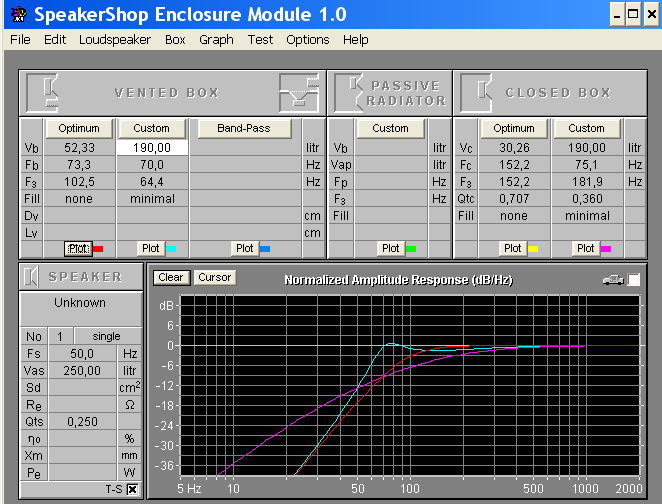Select vented box Custom button
The image size is (662, 504).
click(152, 128)
